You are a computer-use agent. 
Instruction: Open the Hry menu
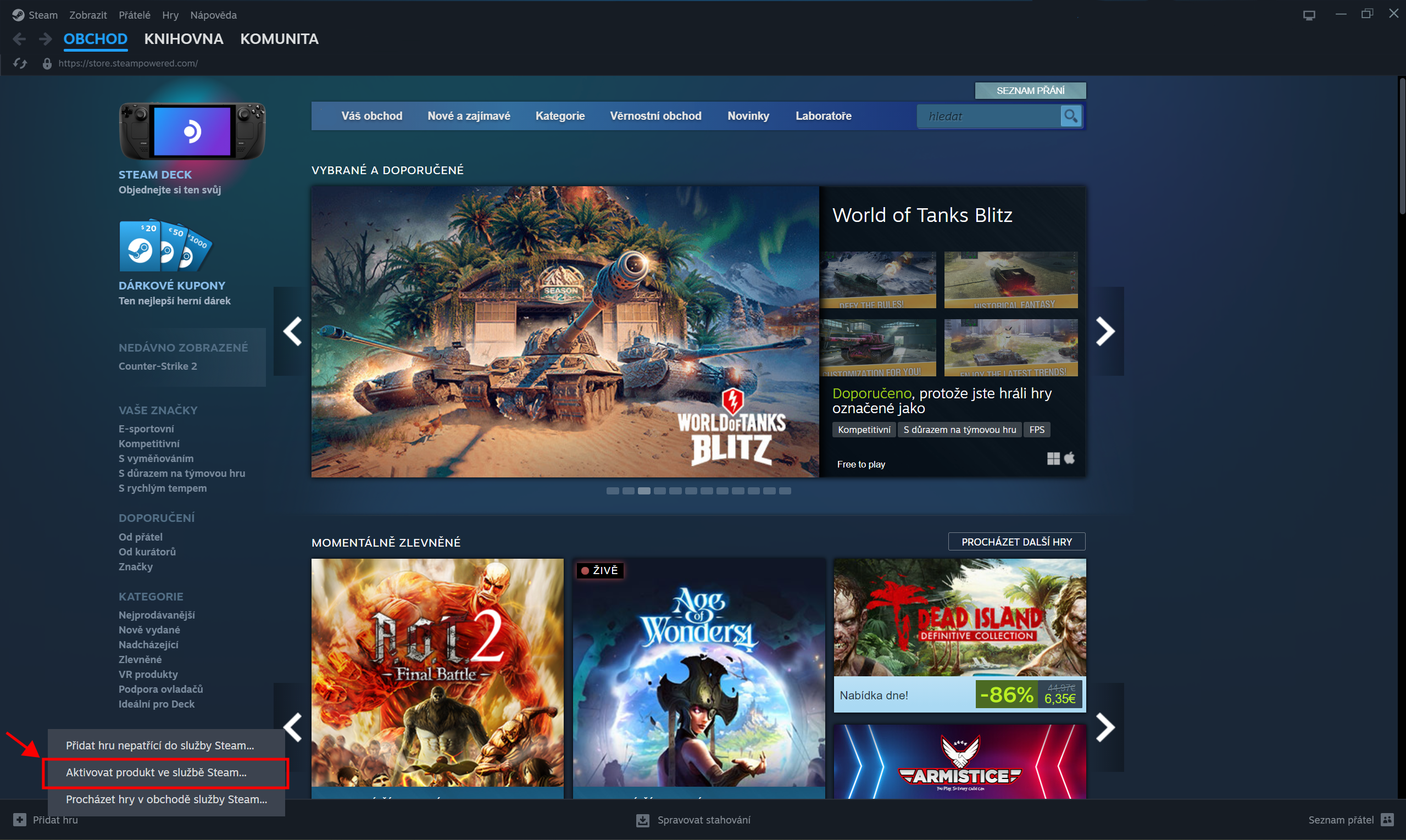[x=170, y=15]
